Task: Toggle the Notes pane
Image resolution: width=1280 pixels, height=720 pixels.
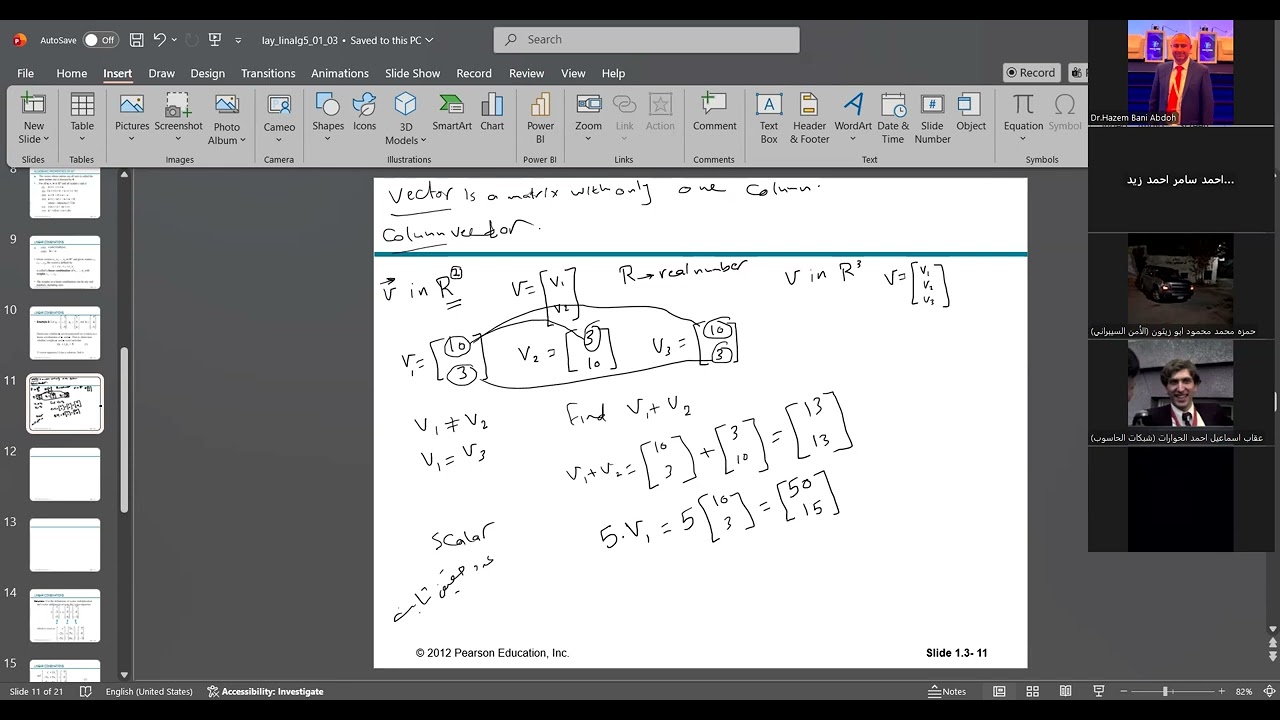Action: coord(946,691)
